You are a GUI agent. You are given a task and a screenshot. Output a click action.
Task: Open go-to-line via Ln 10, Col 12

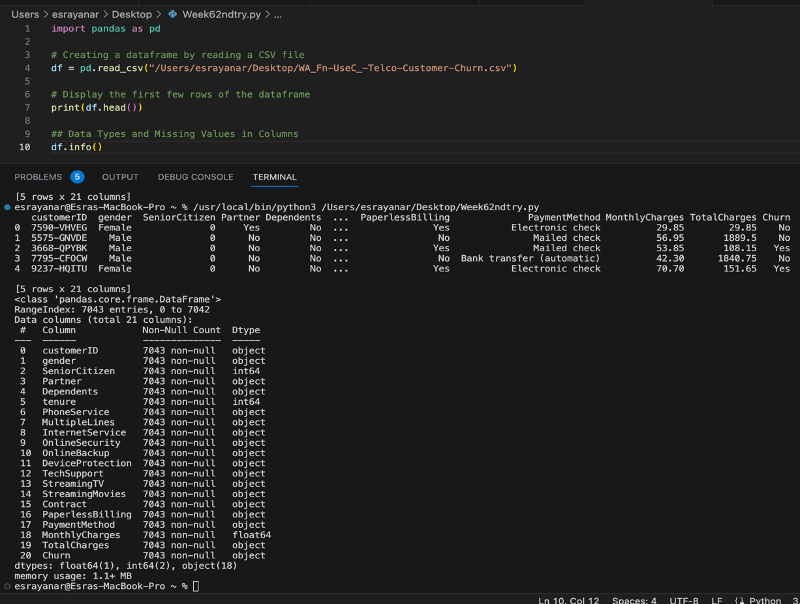coord(568,600)
